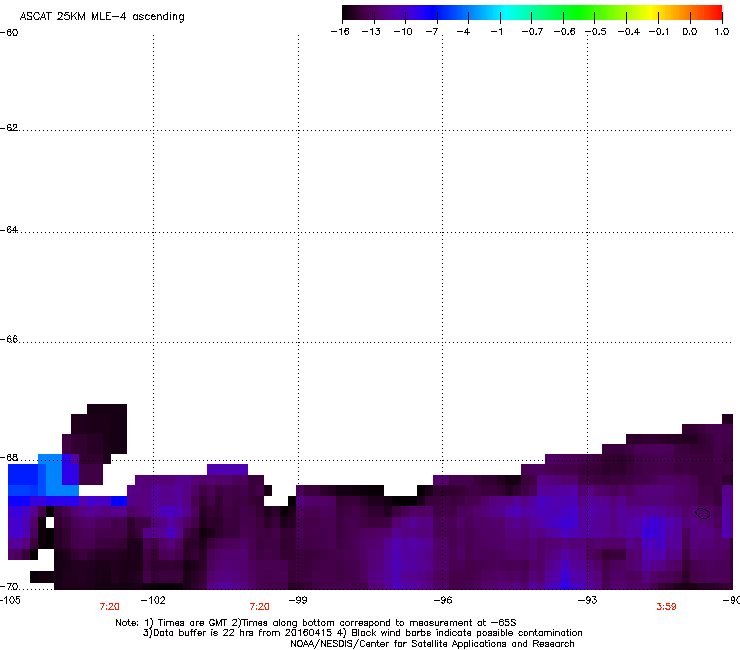Click the -1 color bar label
Image resolution: width=740 pixels, height=650 pixels.
pos(496,32)
